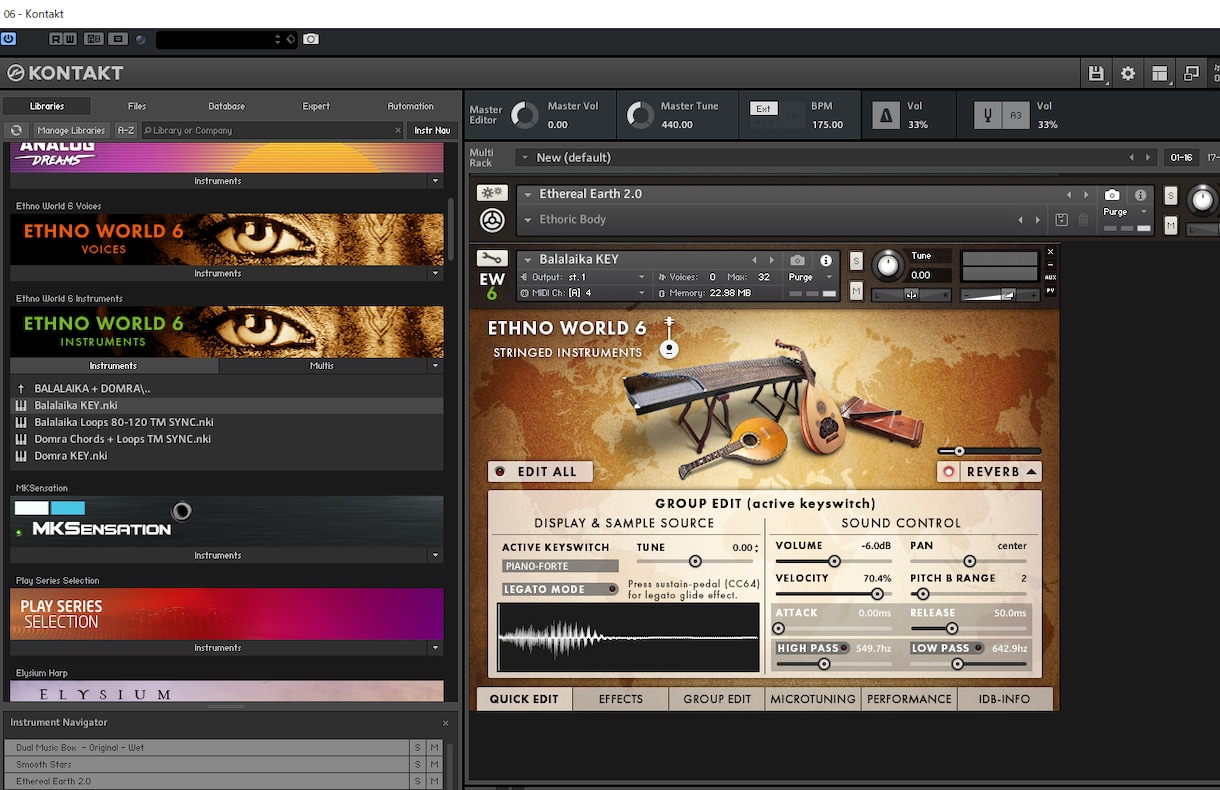Click the tuning fork reference tone icon
The width and height of the screenshot is (1220, 790).
[x=988, y=116]
